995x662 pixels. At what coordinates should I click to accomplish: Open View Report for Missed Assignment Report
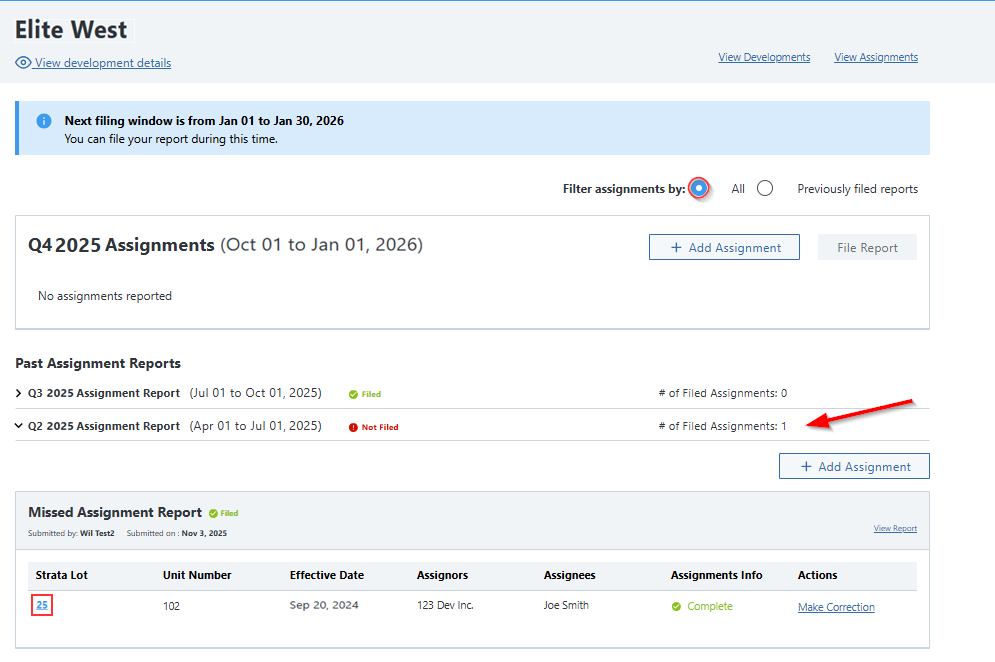click(x=895, y=529)
